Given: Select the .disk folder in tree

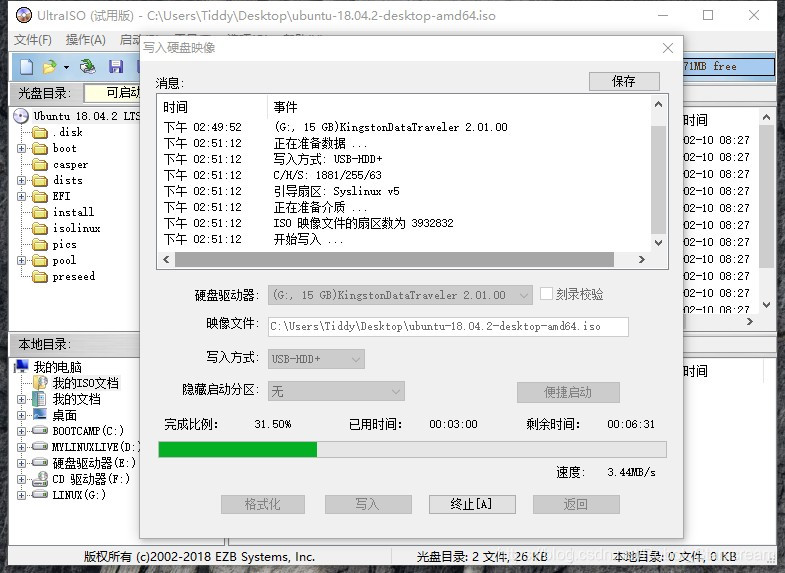Looking at the screenshot, I should point(67,133).
